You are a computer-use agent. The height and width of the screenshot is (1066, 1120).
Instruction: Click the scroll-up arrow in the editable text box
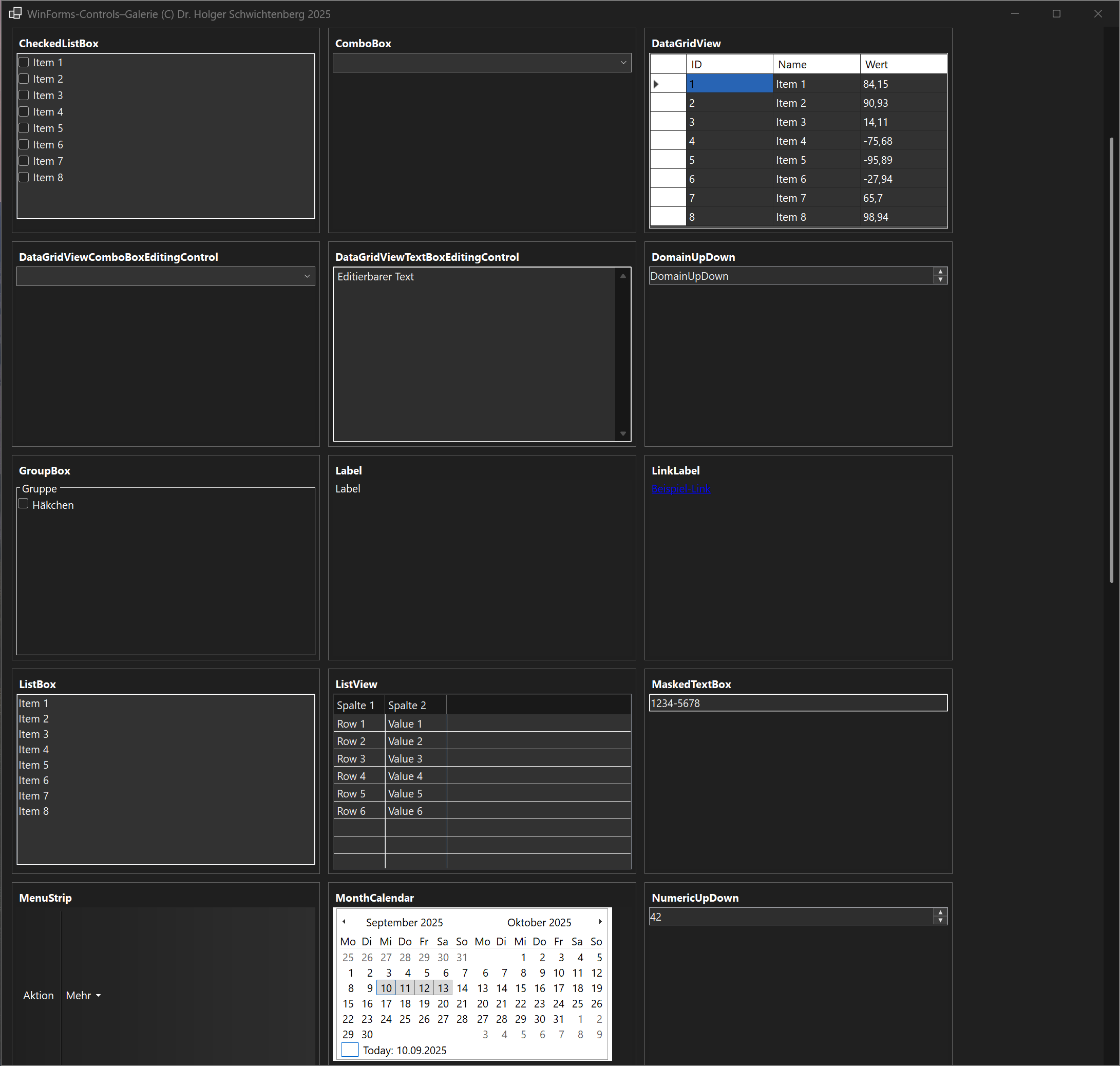[x=623, y=276]
